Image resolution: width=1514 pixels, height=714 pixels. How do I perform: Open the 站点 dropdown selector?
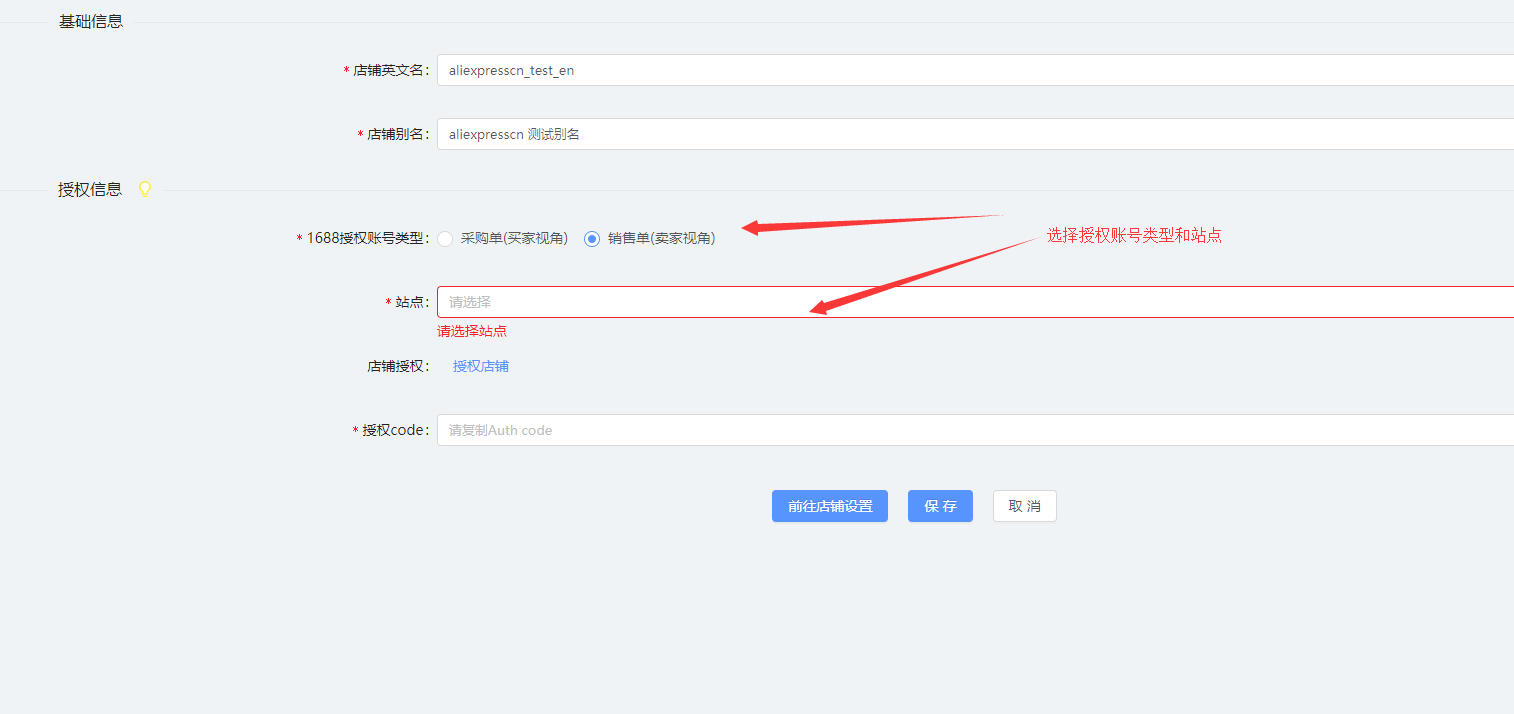(975, 302)
